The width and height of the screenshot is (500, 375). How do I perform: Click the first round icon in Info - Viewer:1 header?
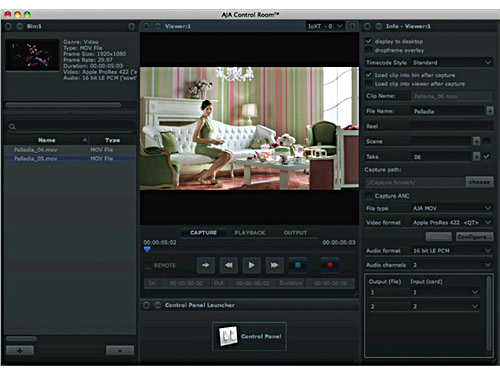click(367, 26)
